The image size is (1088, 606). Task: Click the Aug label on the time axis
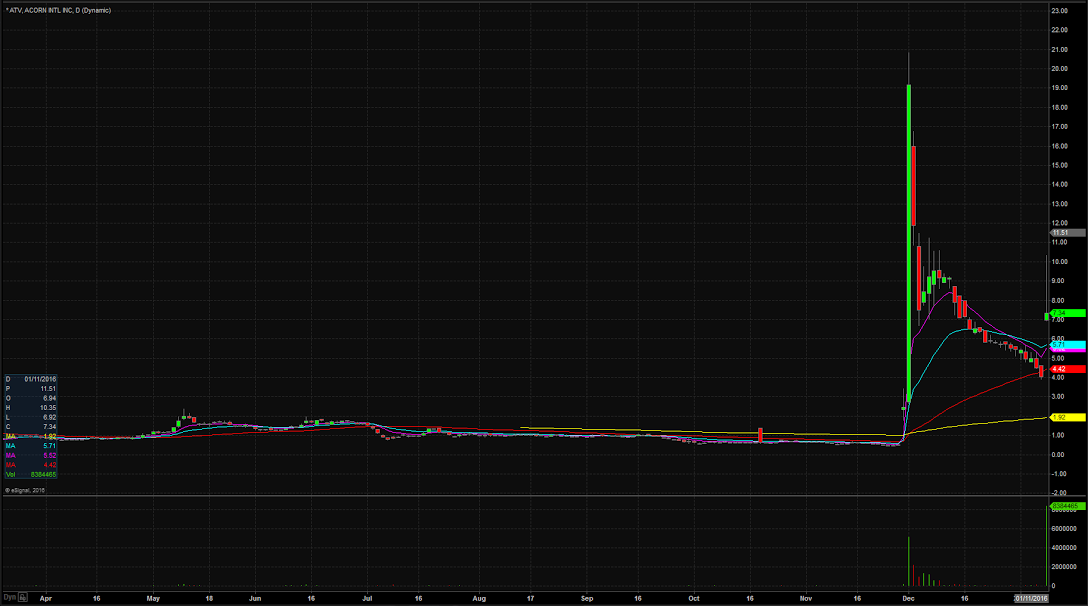479,598
